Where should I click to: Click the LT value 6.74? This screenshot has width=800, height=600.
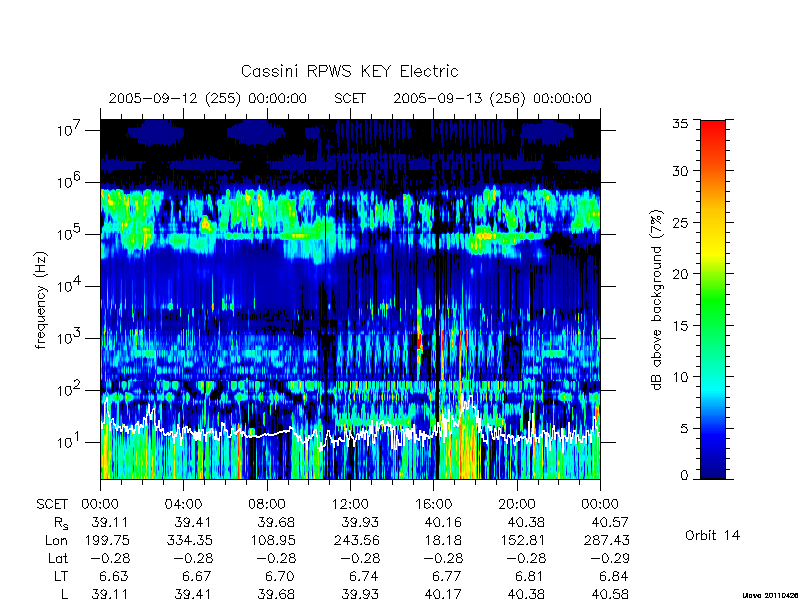[363, 577]
